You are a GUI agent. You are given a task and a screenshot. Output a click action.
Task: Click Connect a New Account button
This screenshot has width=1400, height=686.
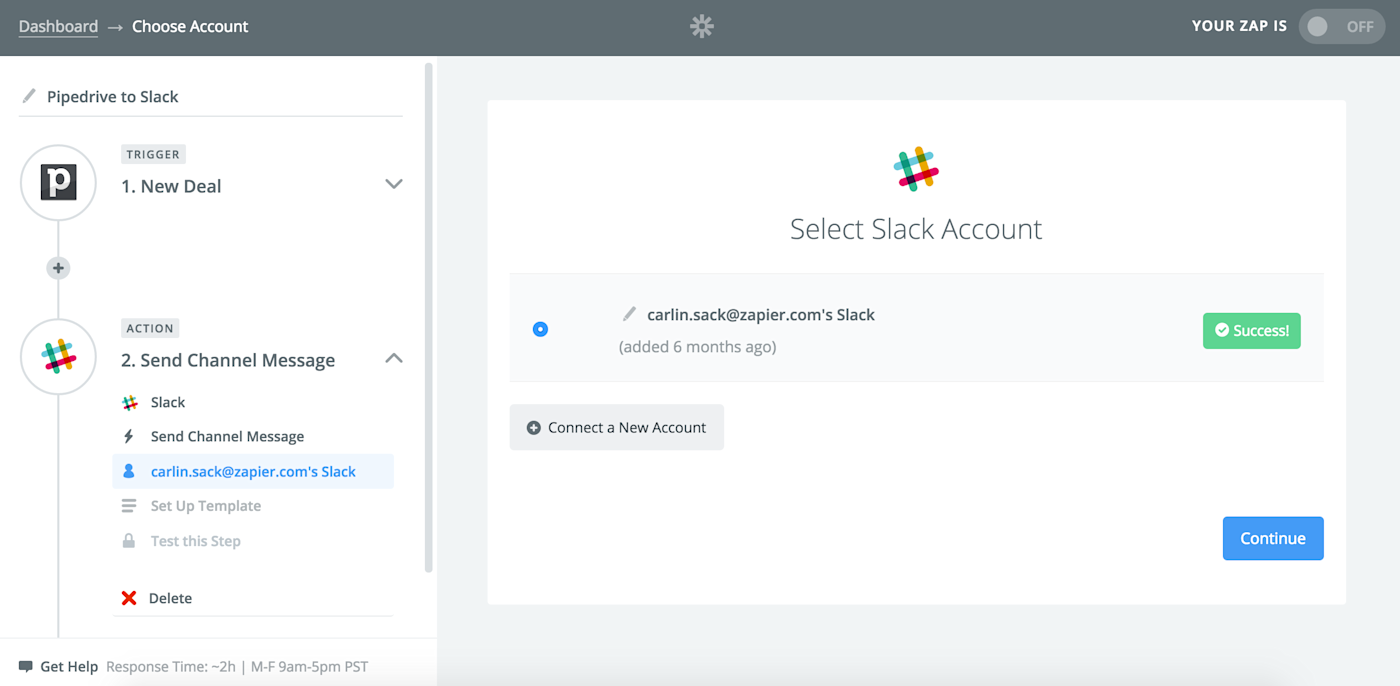616,427
